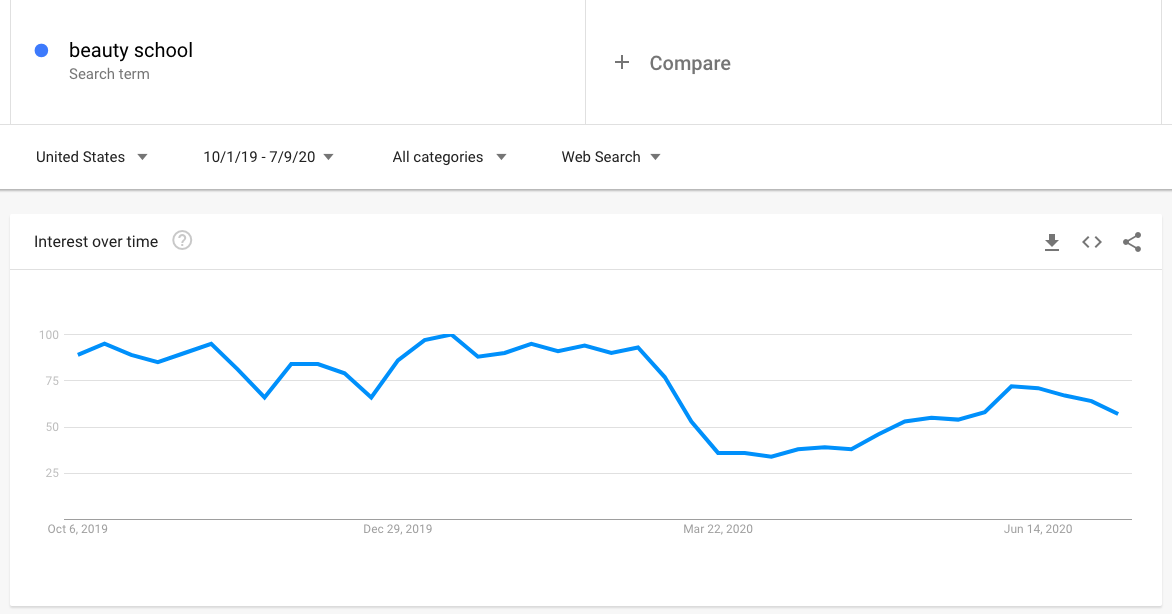
Task: Click the plus icon next to Compare
Action: [x=622, y=63]
